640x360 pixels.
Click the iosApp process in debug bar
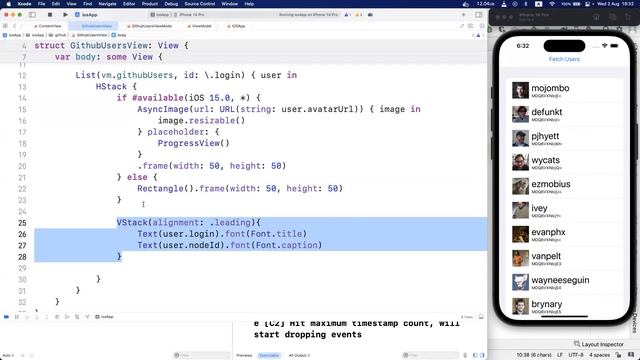pos(104,317)
